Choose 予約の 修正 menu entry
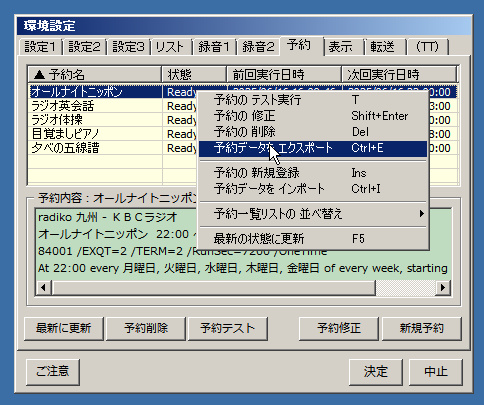The width and height of the screenshot is (484, 405). click(313, 116)
